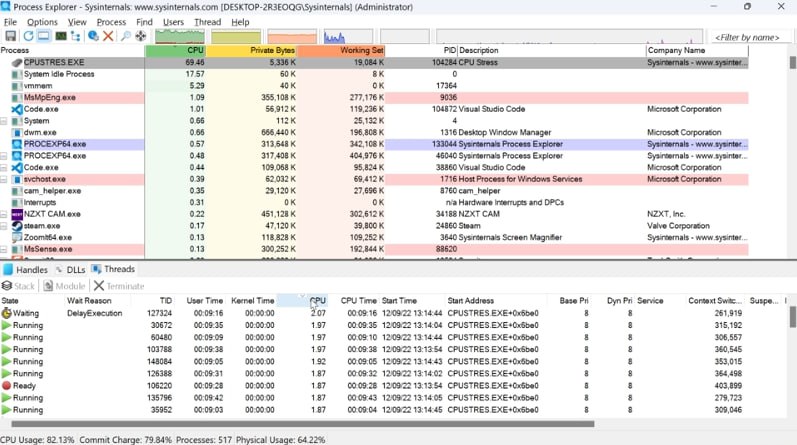Open the View menu
The width and height of the screenshot is (797, 445).
click(x=77, y=22)
